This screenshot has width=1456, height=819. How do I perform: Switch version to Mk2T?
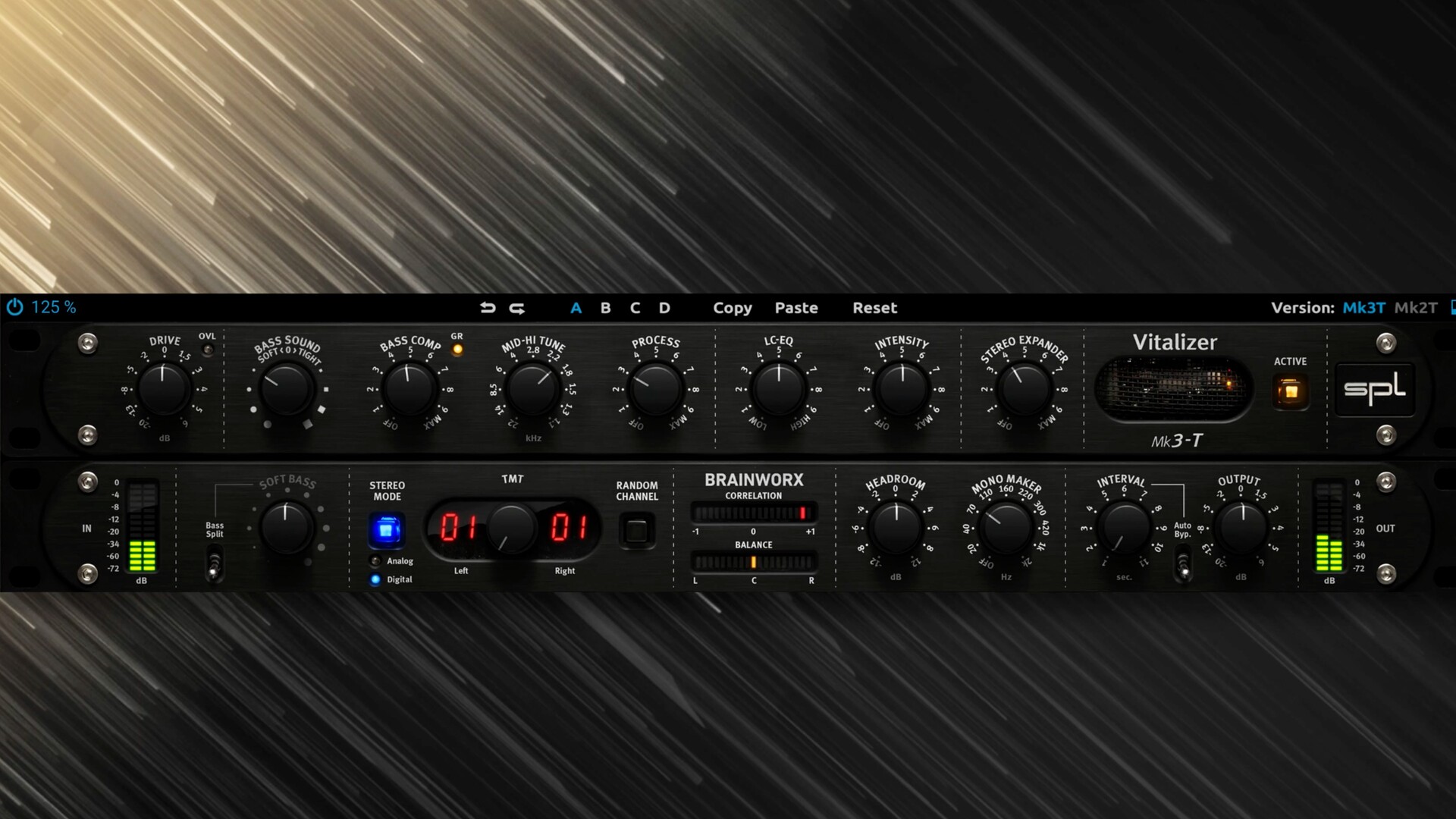pyautogui.click(x=1416, y=308)
